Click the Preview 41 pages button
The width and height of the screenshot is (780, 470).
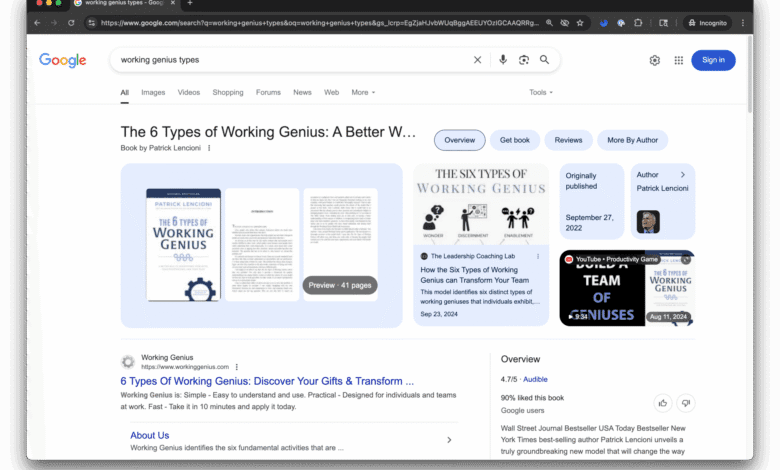(340, 285)
